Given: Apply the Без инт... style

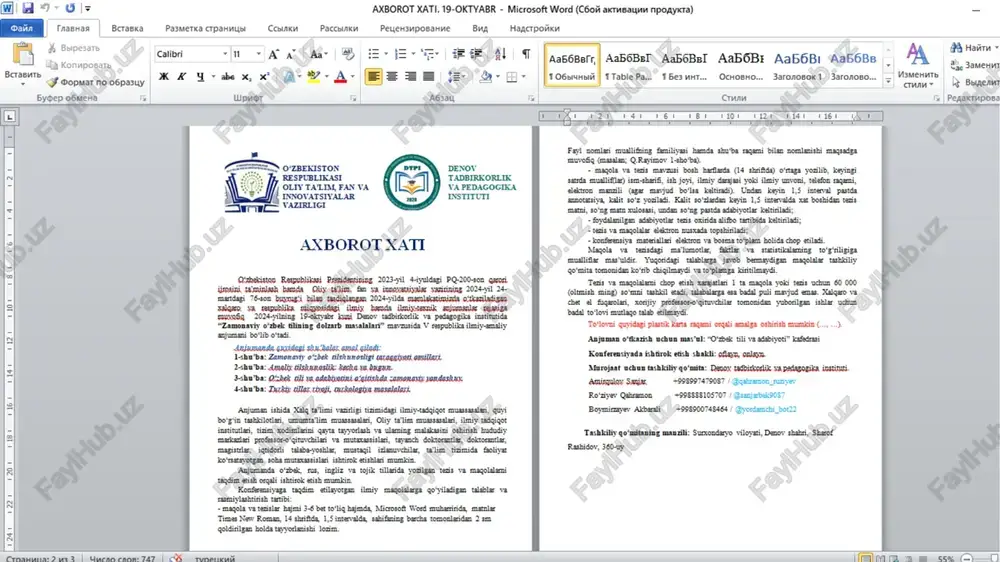Looking at the screenshot, I should [684, 66].
